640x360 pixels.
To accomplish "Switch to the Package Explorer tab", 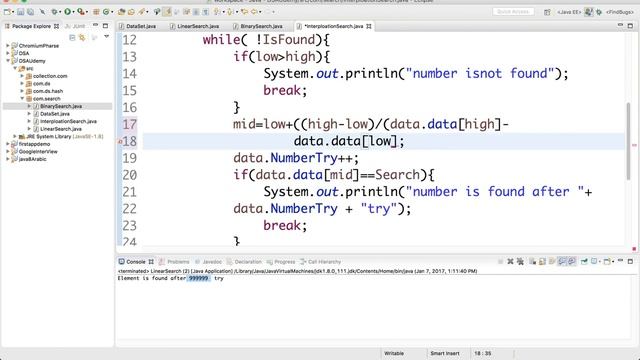I will tap(31, 26).
